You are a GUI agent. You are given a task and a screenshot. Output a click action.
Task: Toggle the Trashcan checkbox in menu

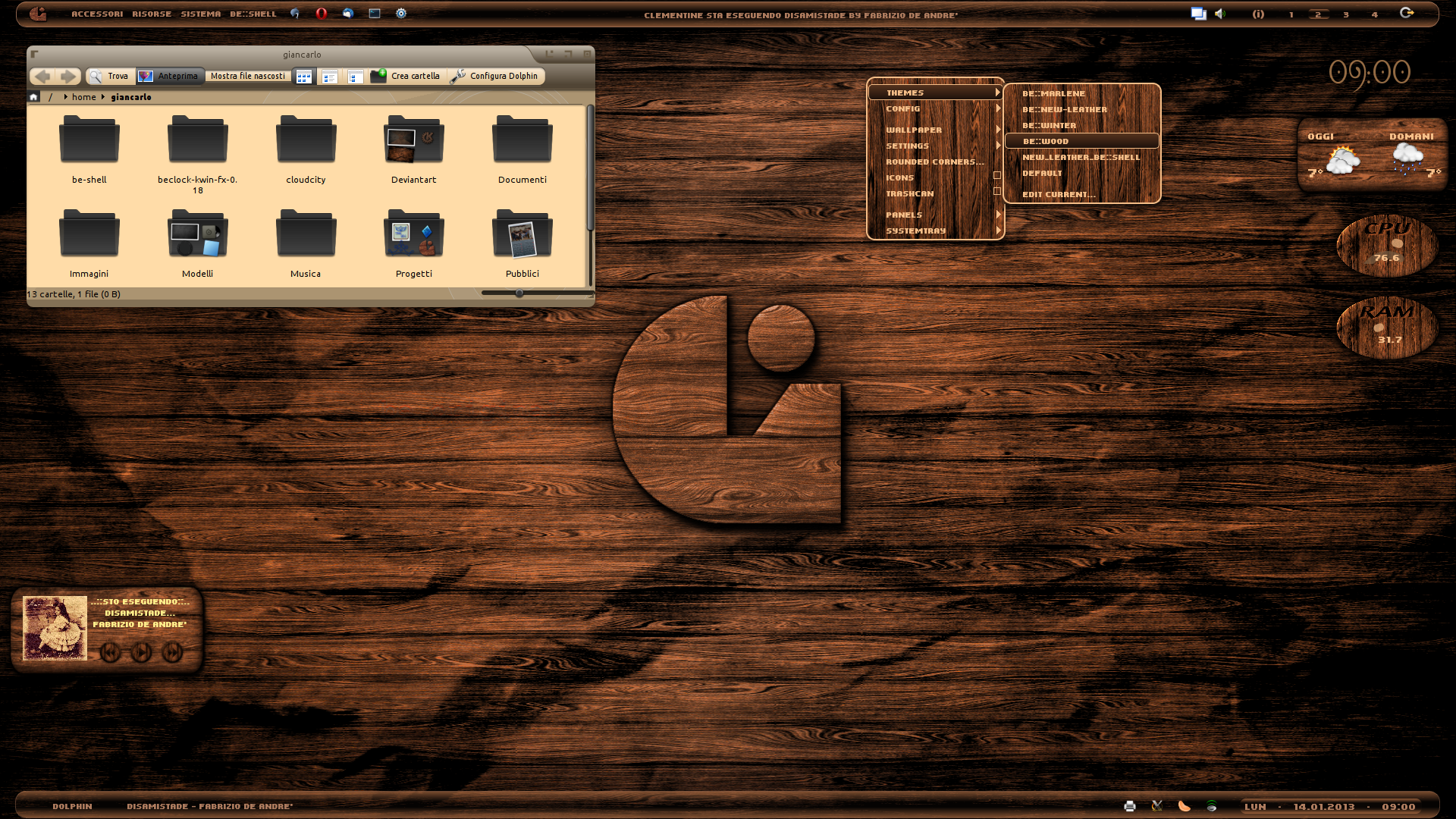pos(997,191)
